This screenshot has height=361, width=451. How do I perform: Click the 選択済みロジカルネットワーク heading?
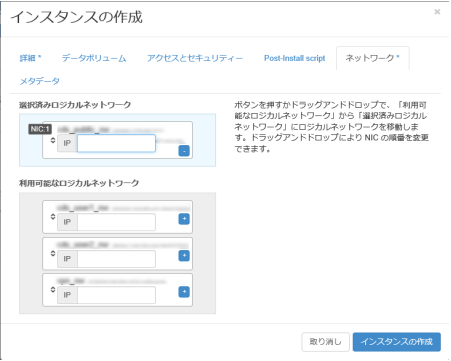pos(75,105)
